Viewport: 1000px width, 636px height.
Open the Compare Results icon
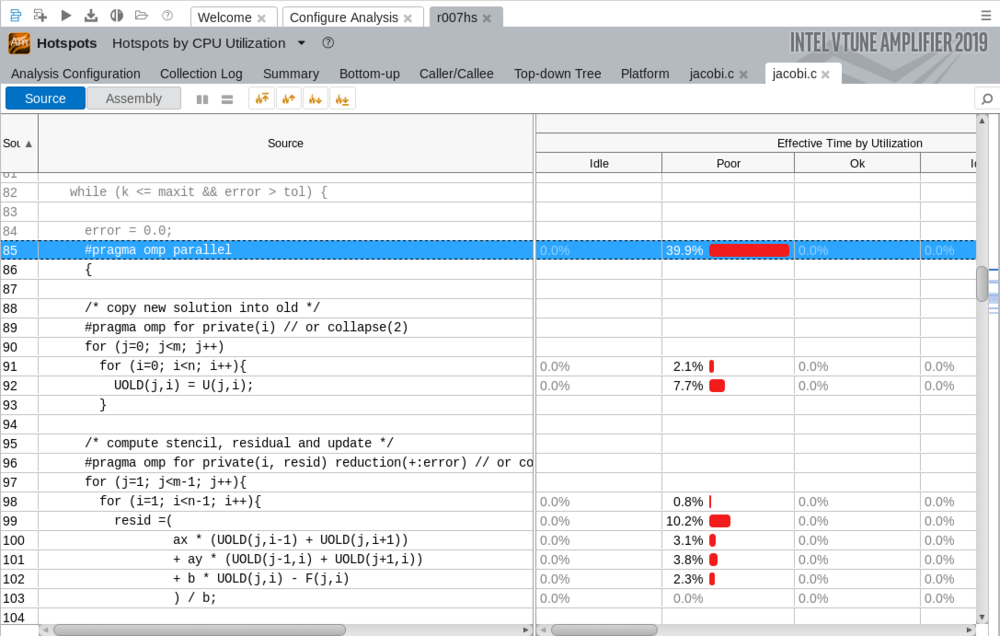coord(116,15)
